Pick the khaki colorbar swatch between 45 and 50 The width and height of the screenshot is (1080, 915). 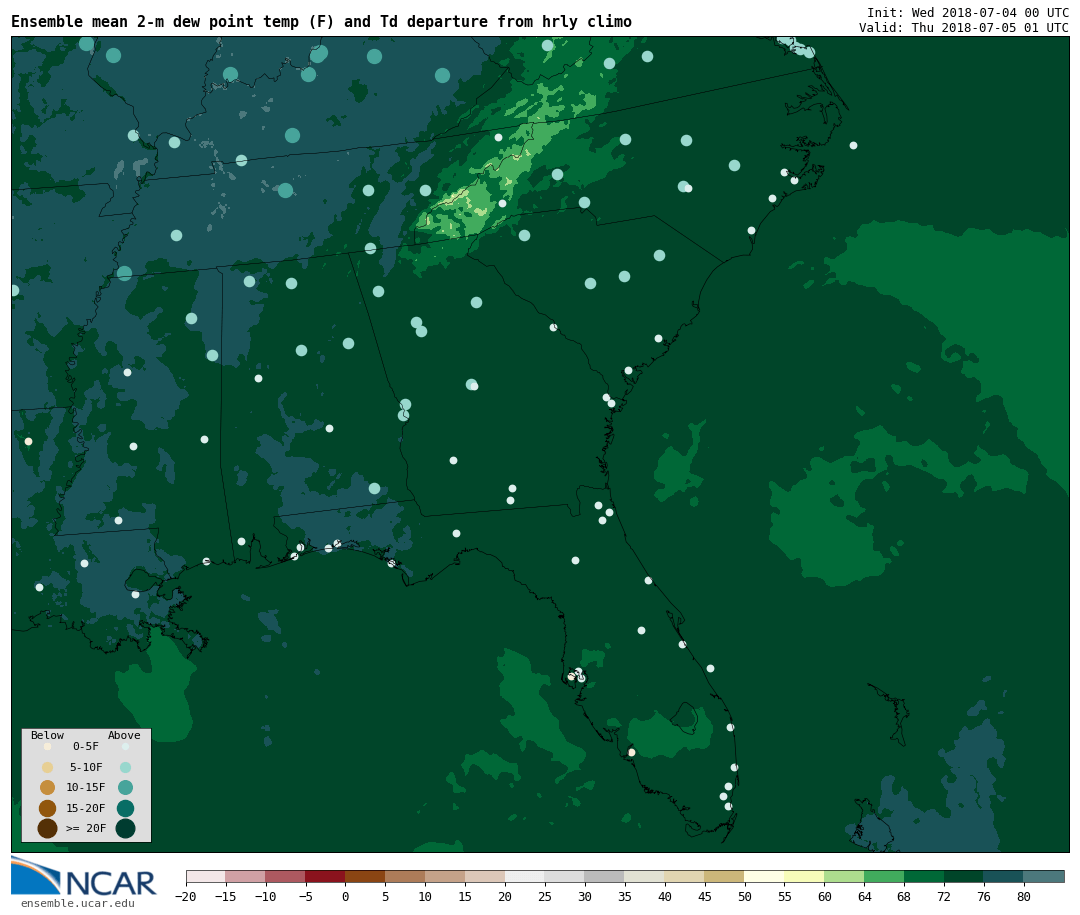click(725, 876)
